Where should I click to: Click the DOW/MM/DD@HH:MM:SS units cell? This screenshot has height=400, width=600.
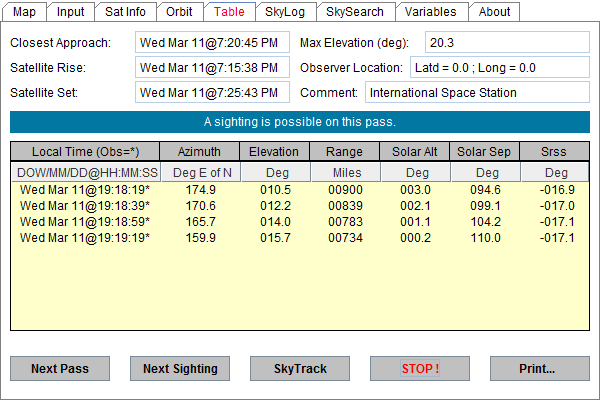pos(87,173)
